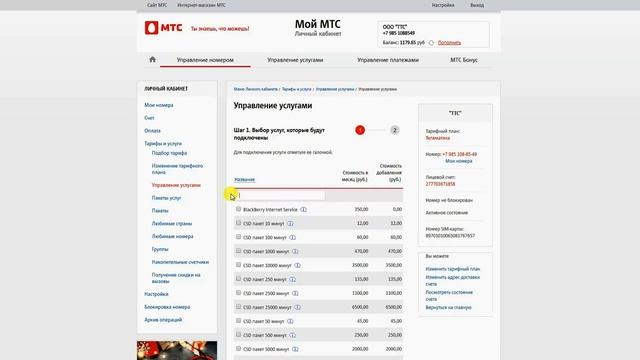Check the CSD пакет 25000 минут checkbox
This screenshot has height=360, width=640.
pyautogui.click(x=238, y=307)
